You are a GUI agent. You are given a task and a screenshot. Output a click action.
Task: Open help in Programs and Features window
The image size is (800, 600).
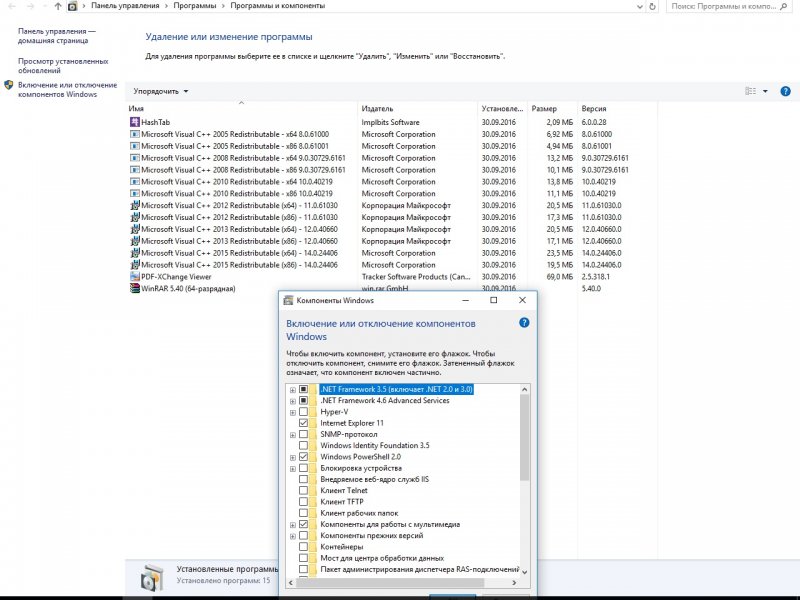pyautogui.click(x=785, y=91)
